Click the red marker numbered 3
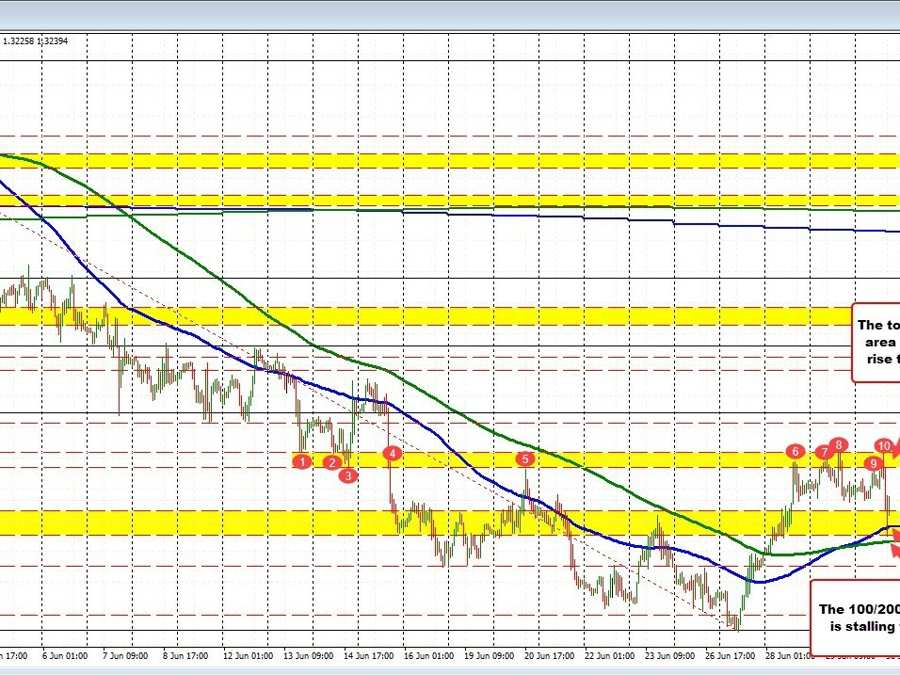 [x=347, y=476]
